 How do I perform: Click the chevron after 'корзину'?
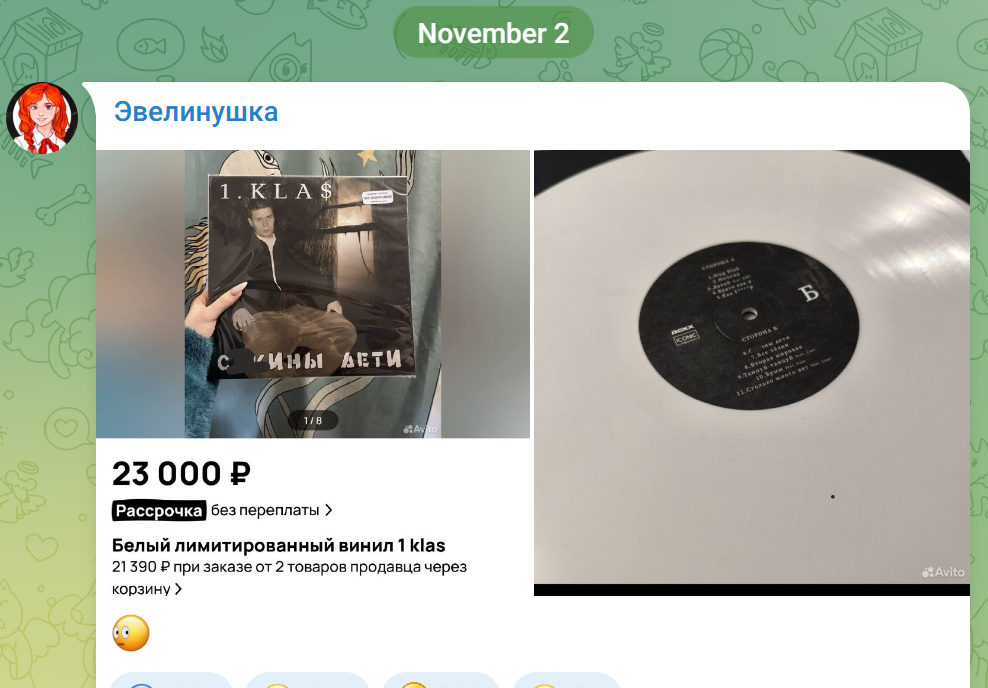178,589
